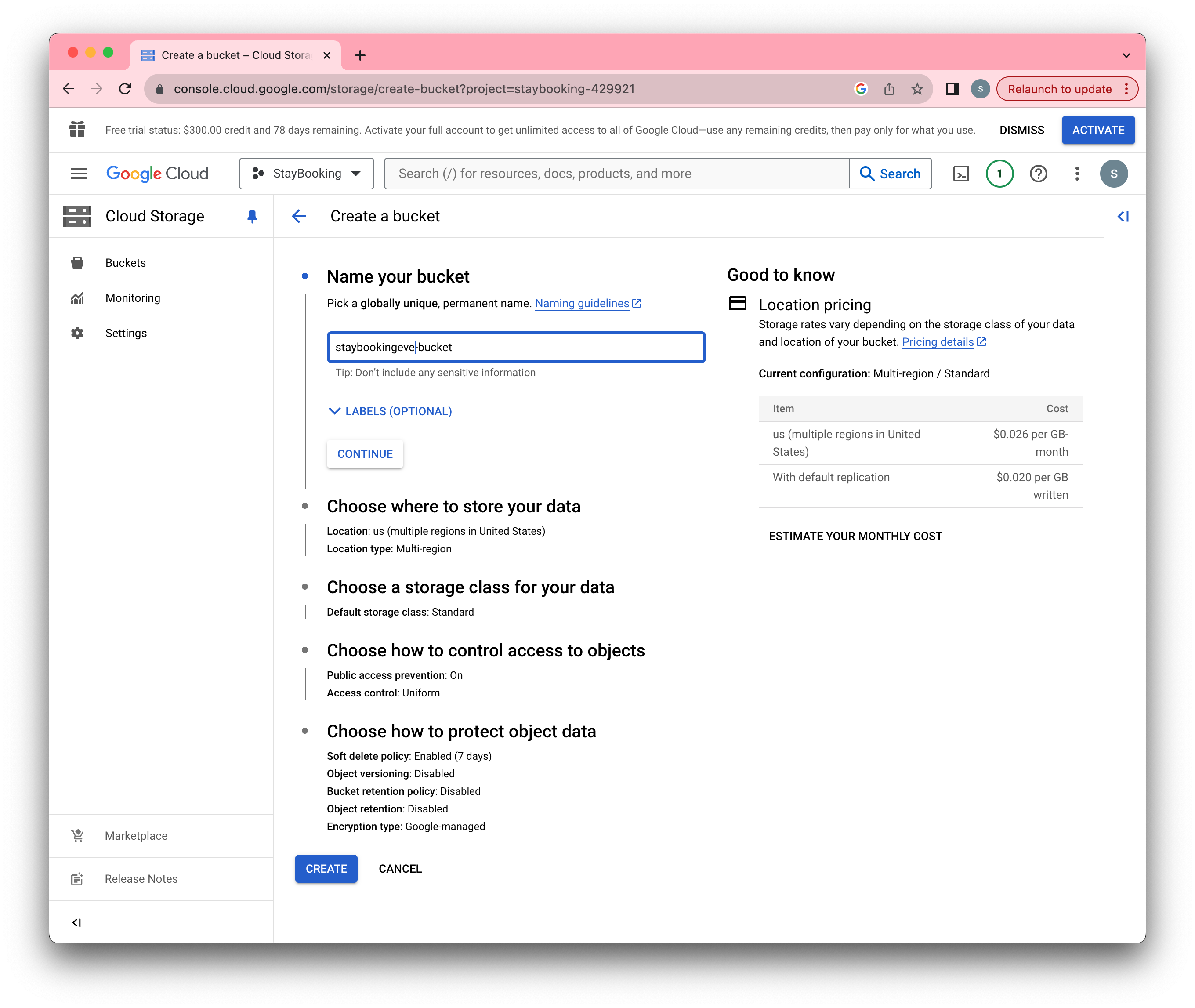Open the help question mark icon
Image resolution: width=1195 pixels, height=1008 pixels.
point(1038,174)
